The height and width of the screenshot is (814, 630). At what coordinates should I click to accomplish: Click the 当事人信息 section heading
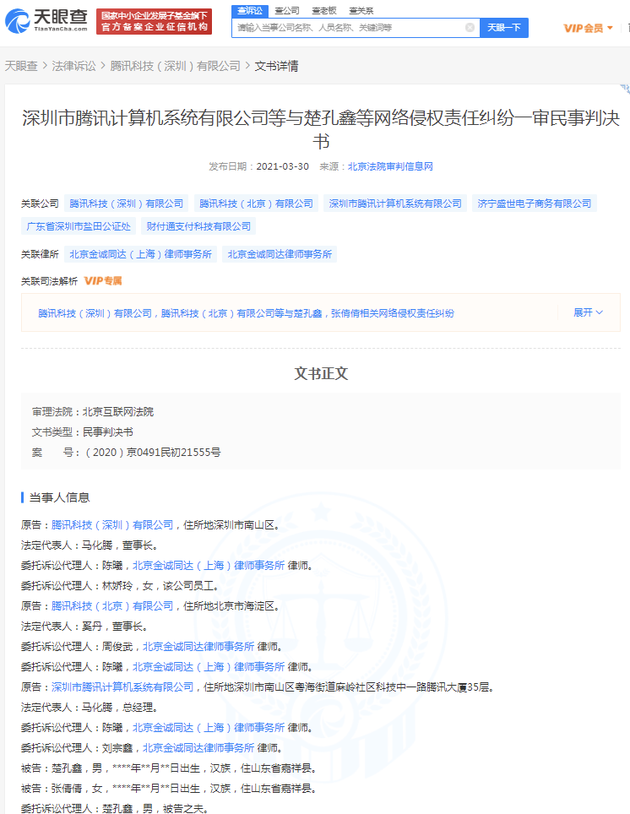[x=59, y=497]
